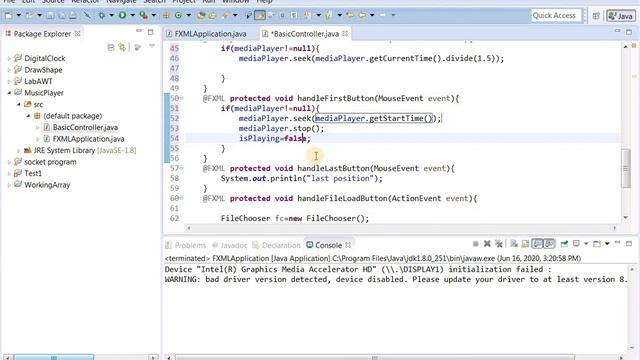Open the Package Explorer View Menu arrow
This screenshot has height=360, width=640.
pyautogui.click(x=152, y=47)
